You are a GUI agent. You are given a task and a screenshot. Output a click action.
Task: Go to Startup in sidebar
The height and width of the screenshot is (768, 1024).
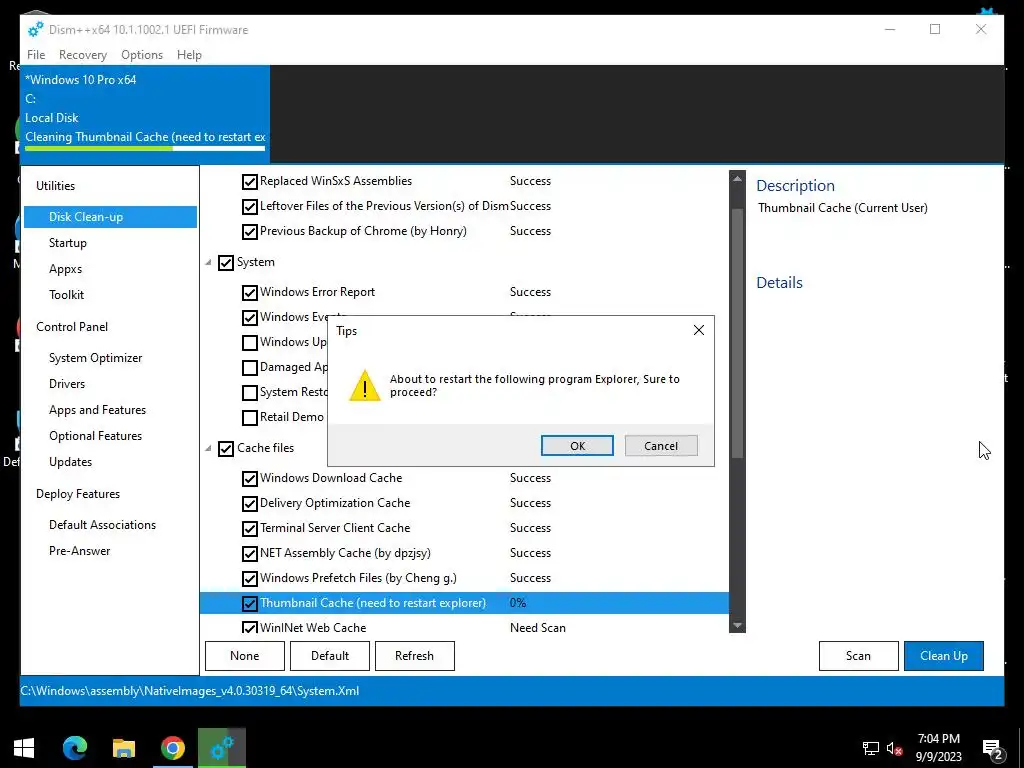(68, 243)
